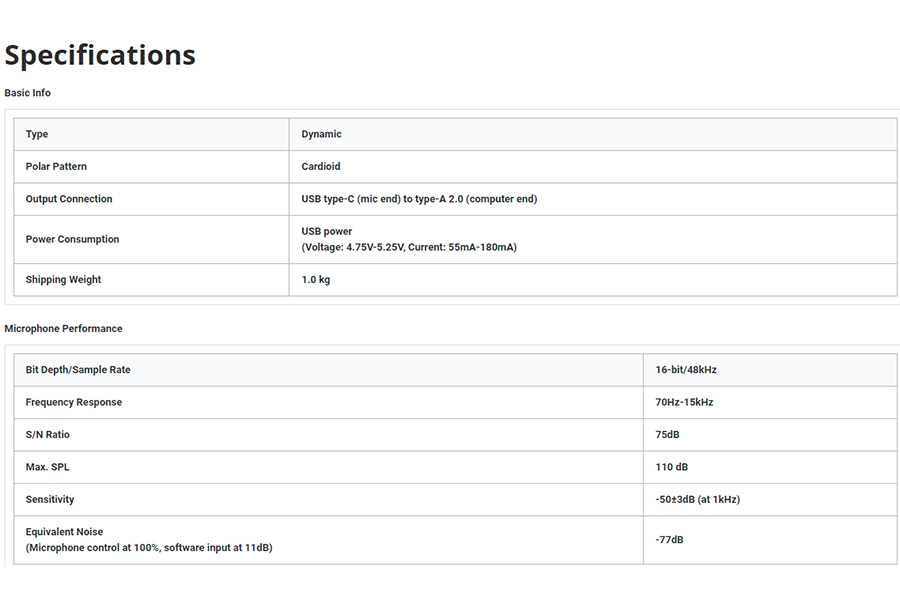The image size is (900, 600).
Task: Select the Bit Depth/Sample Rate label
Action: [x=78, y=370]
